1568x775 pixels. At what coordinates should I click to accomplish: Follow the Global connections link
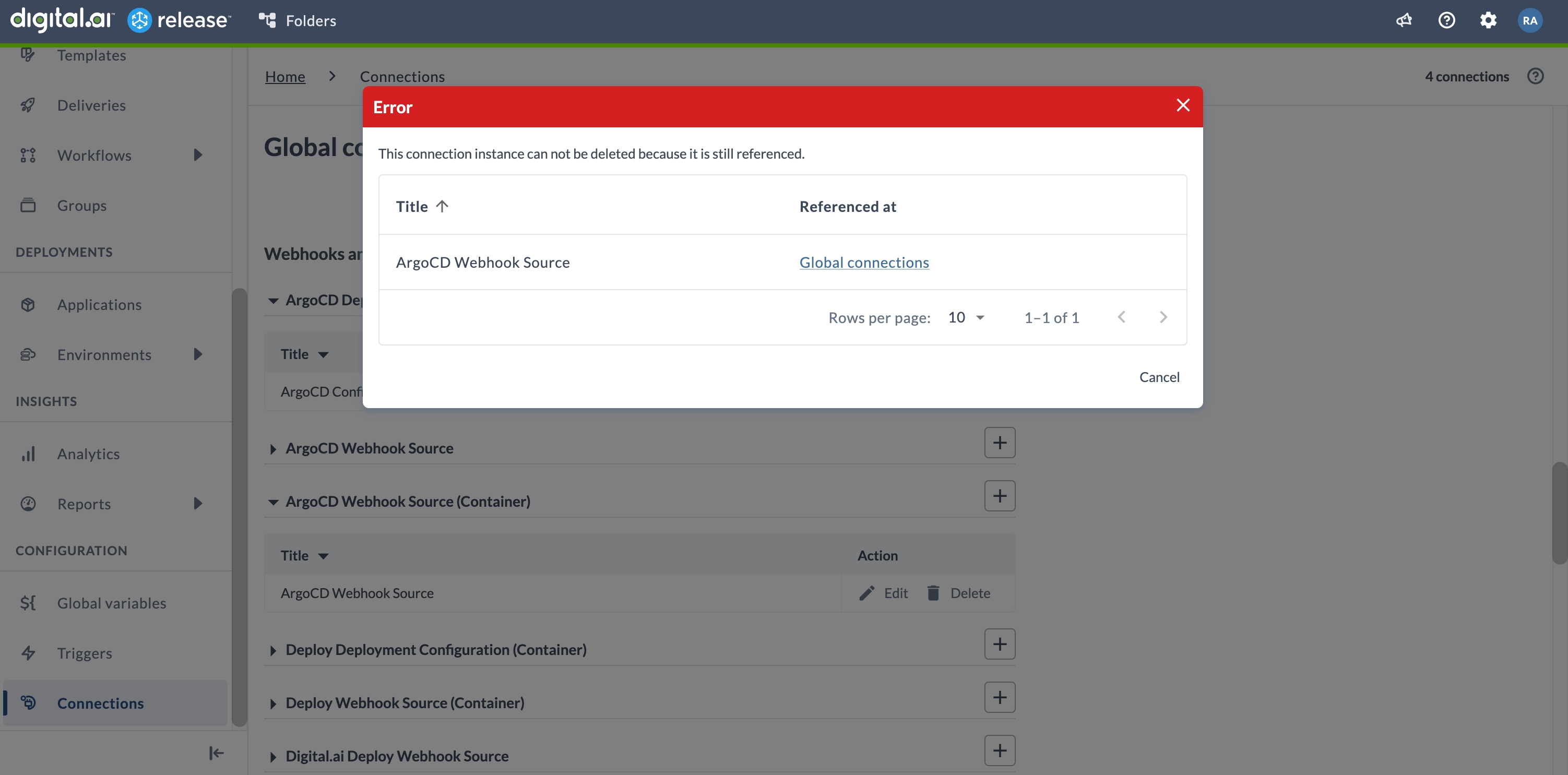(864, 263)
